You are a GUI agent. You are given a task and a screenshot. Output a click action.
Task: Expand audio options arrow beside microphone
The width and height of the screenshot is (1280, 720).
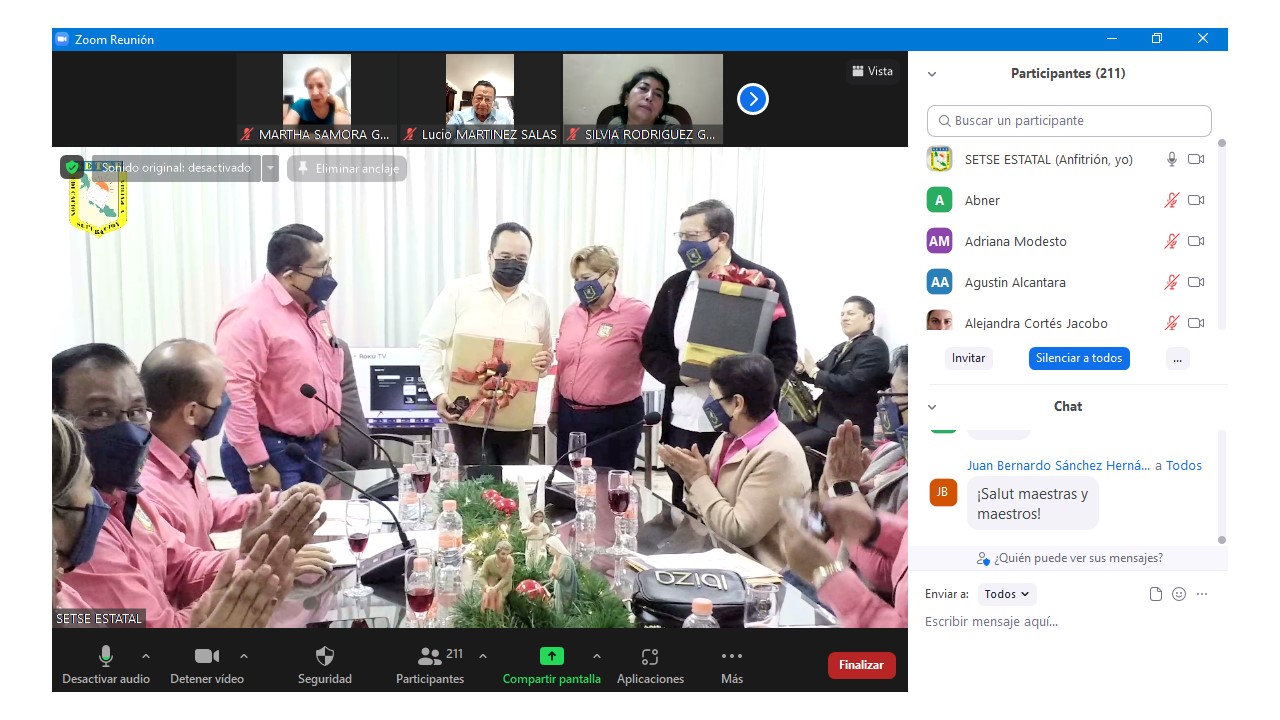coord(146,656)
